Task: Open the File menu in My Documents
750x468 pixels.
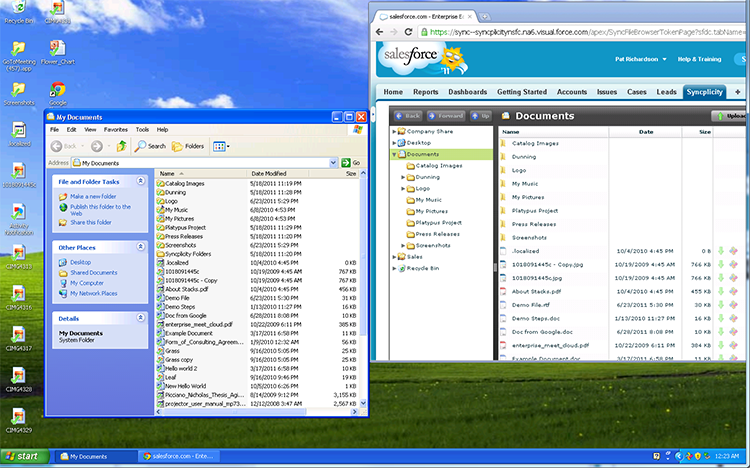Action: tap(55, 129)
